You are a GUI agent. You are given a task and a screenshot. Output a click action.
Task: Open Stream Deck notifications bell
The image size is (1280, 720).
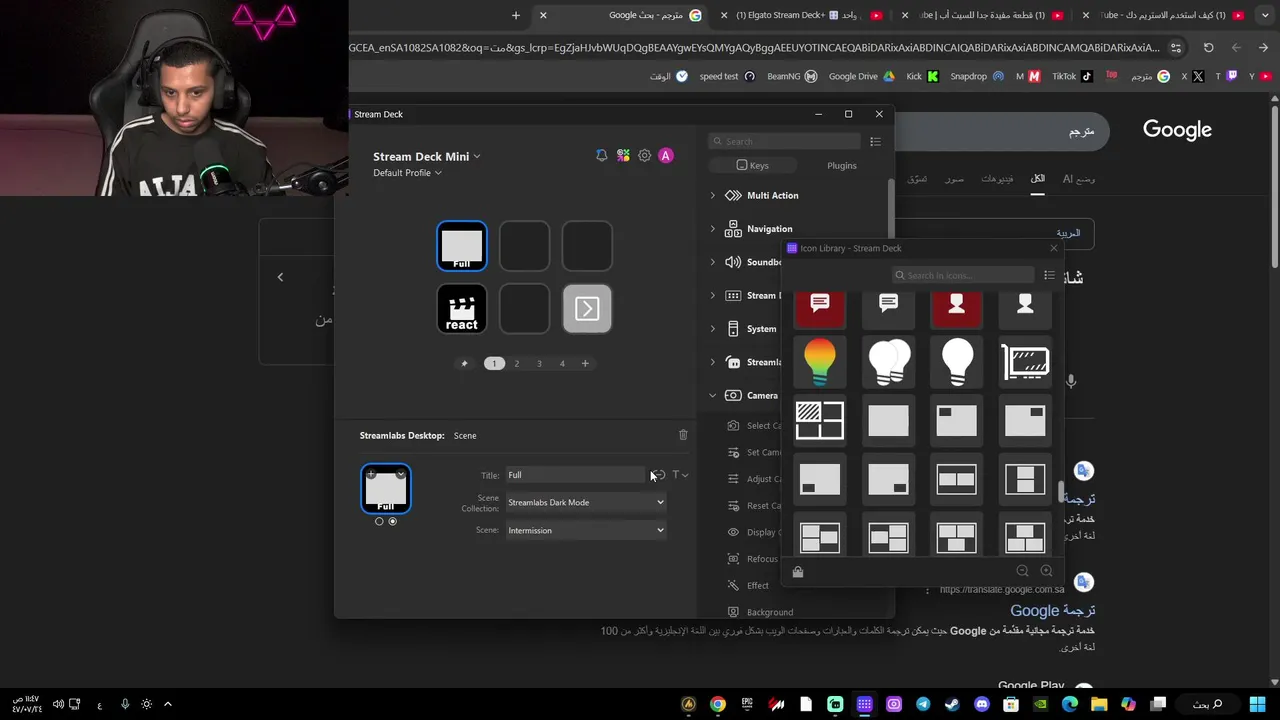601,156
